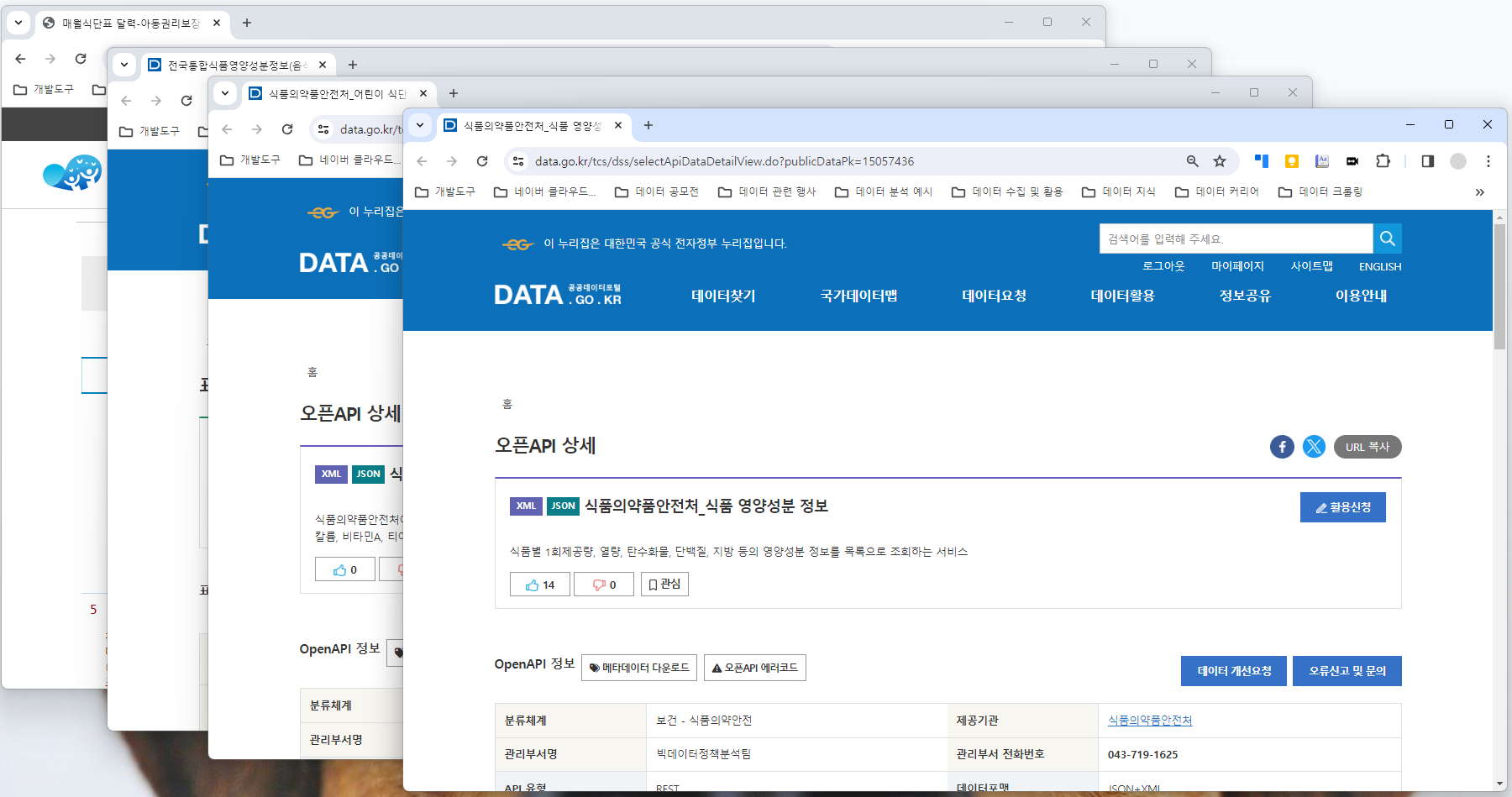Image resolution: width=1512 pixels, height=797 pixels.
Task: Expand the tab search dropdown arrow
Action: pos(420,125)
